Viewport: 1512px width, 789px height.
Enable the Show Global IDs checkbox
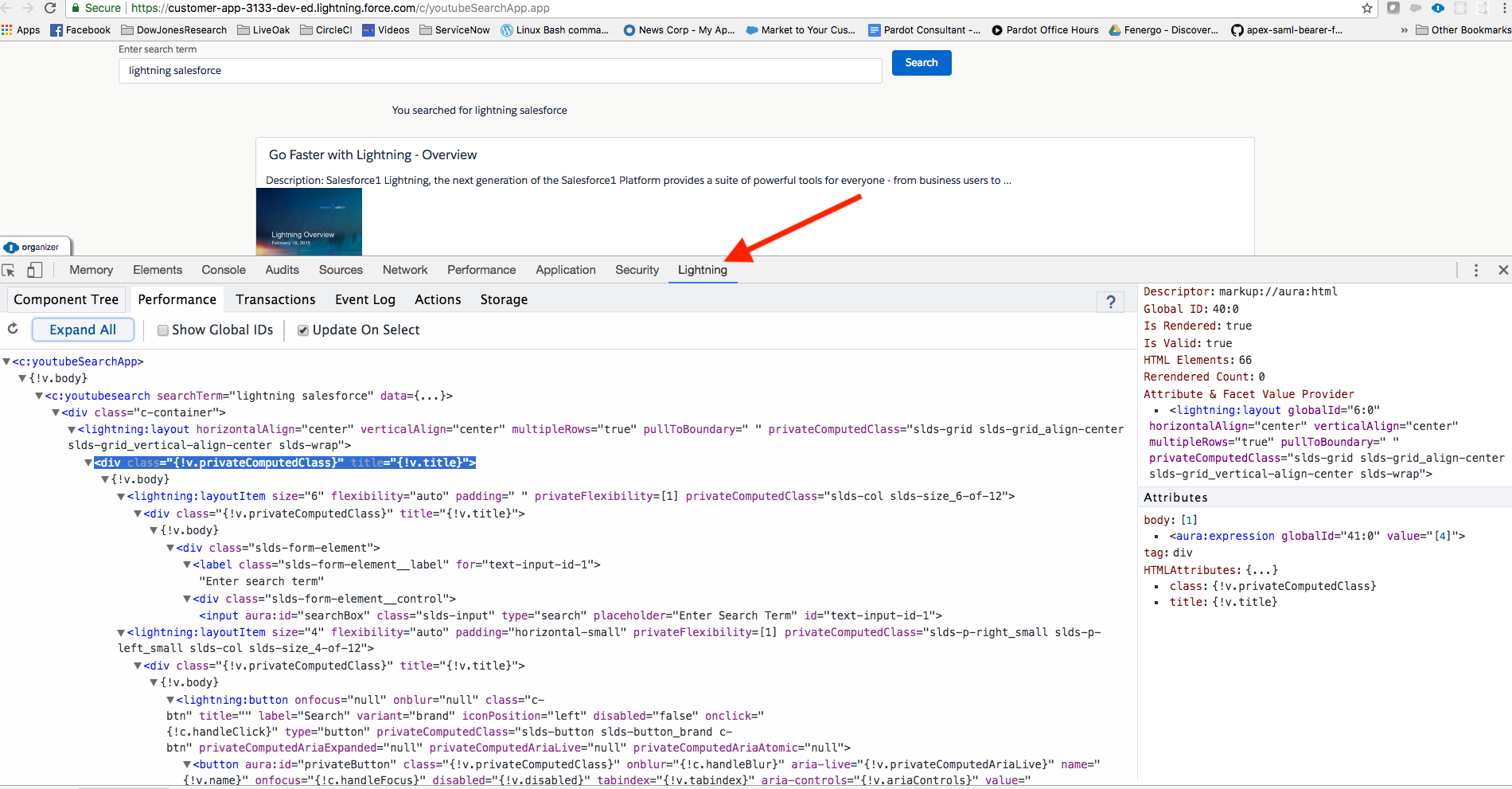(163, 330)
